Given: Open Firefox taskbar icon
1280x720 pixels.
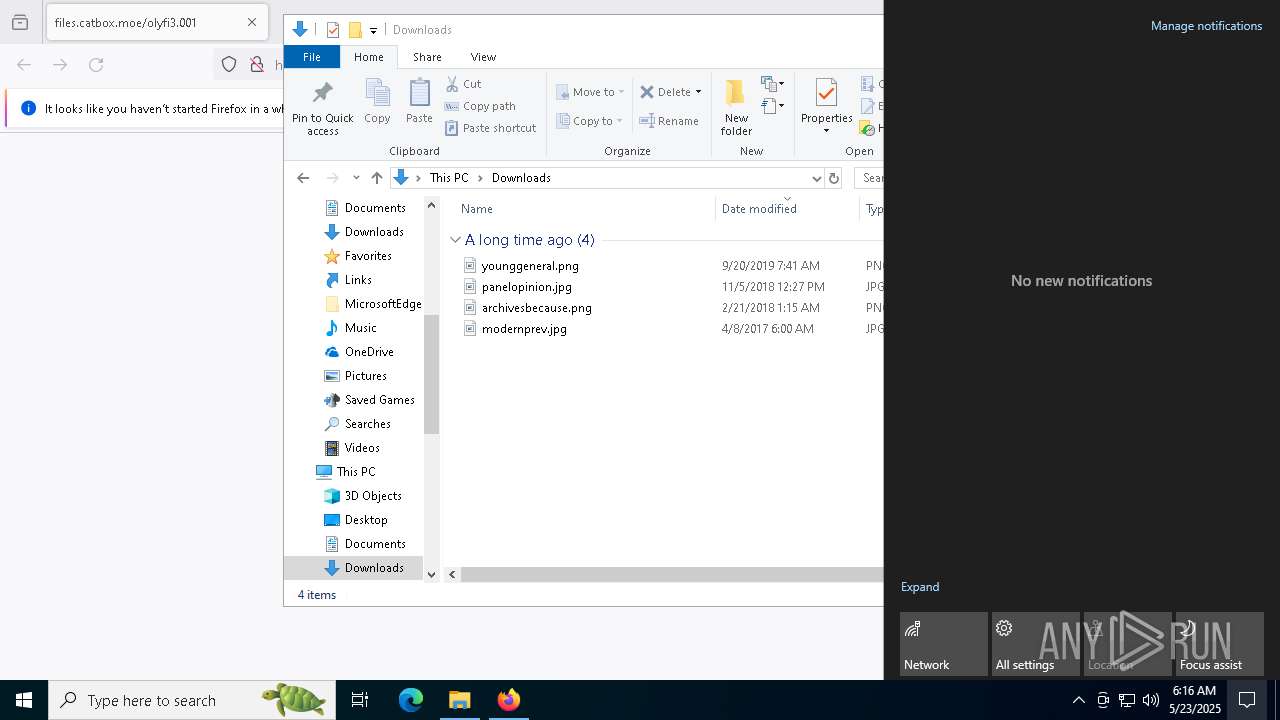Looking at the screenshot, I should (x=509, y=700).
